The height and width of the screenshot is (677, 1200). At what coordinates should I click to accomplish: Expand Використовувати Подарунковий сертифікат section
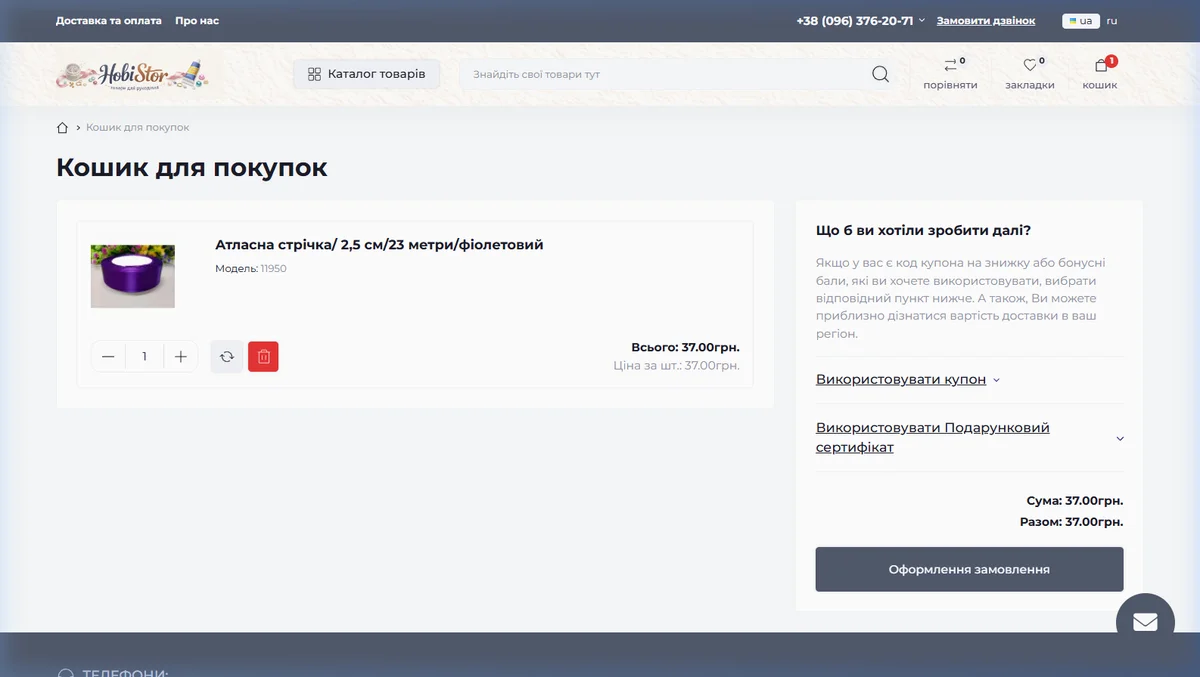[970, 438]
